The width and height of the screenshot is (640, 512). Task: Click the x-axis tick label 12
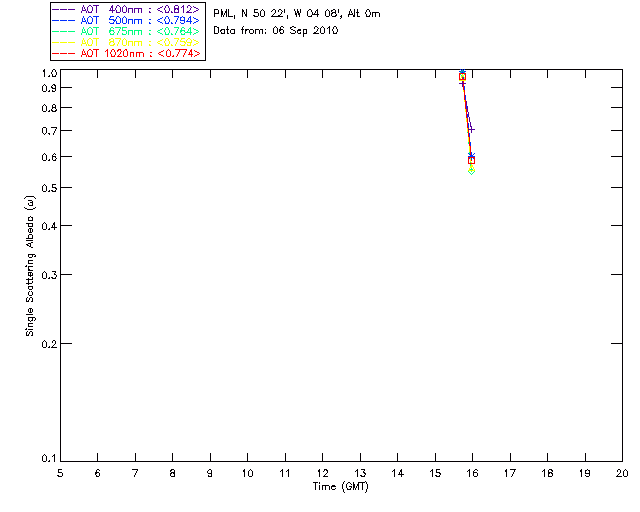point(322,473)
